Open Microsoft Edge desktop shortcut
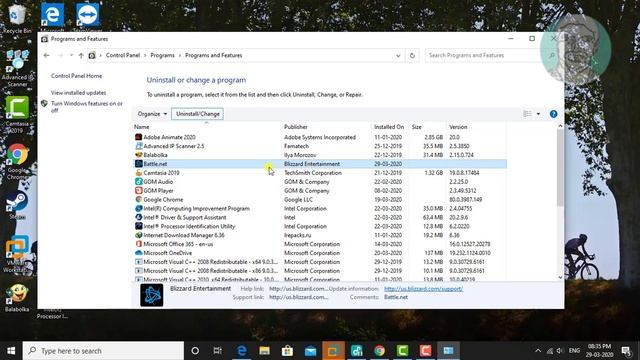 [x=52, y=17]
